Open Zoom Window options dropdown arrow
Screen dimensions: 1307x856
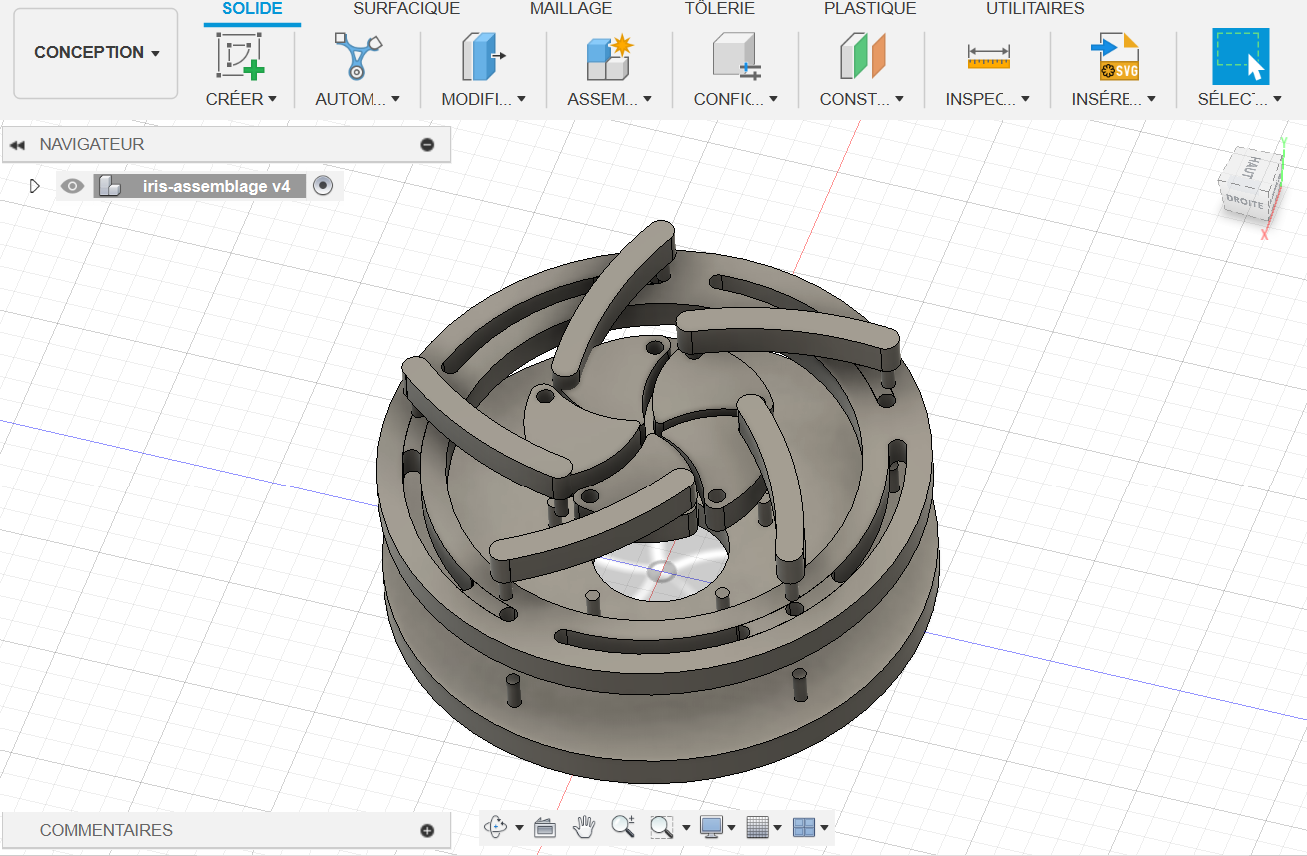[x=686, y=827]
